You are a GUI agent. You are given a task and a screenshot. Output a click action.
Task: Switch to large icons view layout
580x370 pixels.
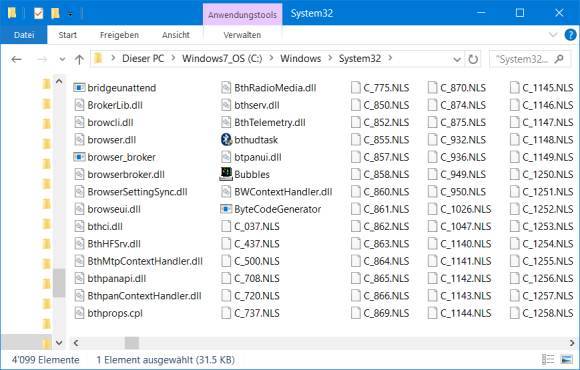(x=566, y=359)
